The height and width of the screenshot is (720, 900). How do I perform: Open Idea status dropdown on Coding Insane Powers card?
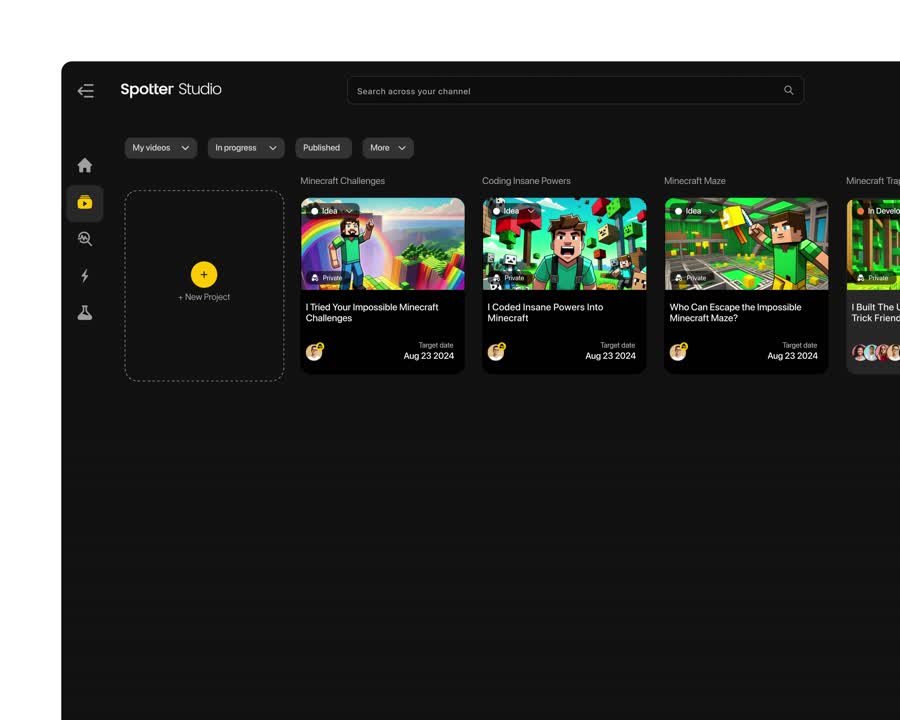point(514,211)
